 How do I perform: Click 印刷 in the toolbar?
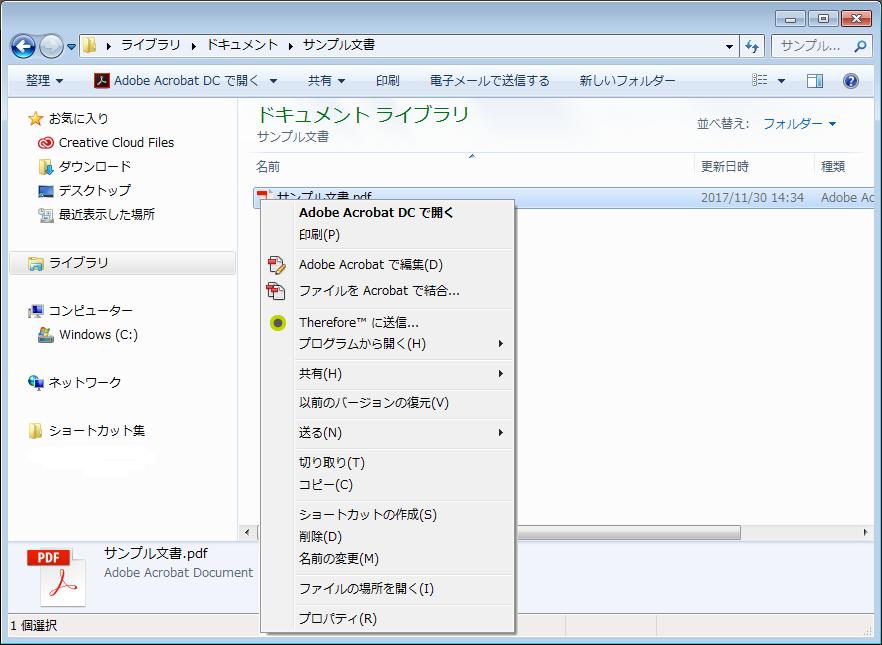click(x=388, y=81)
